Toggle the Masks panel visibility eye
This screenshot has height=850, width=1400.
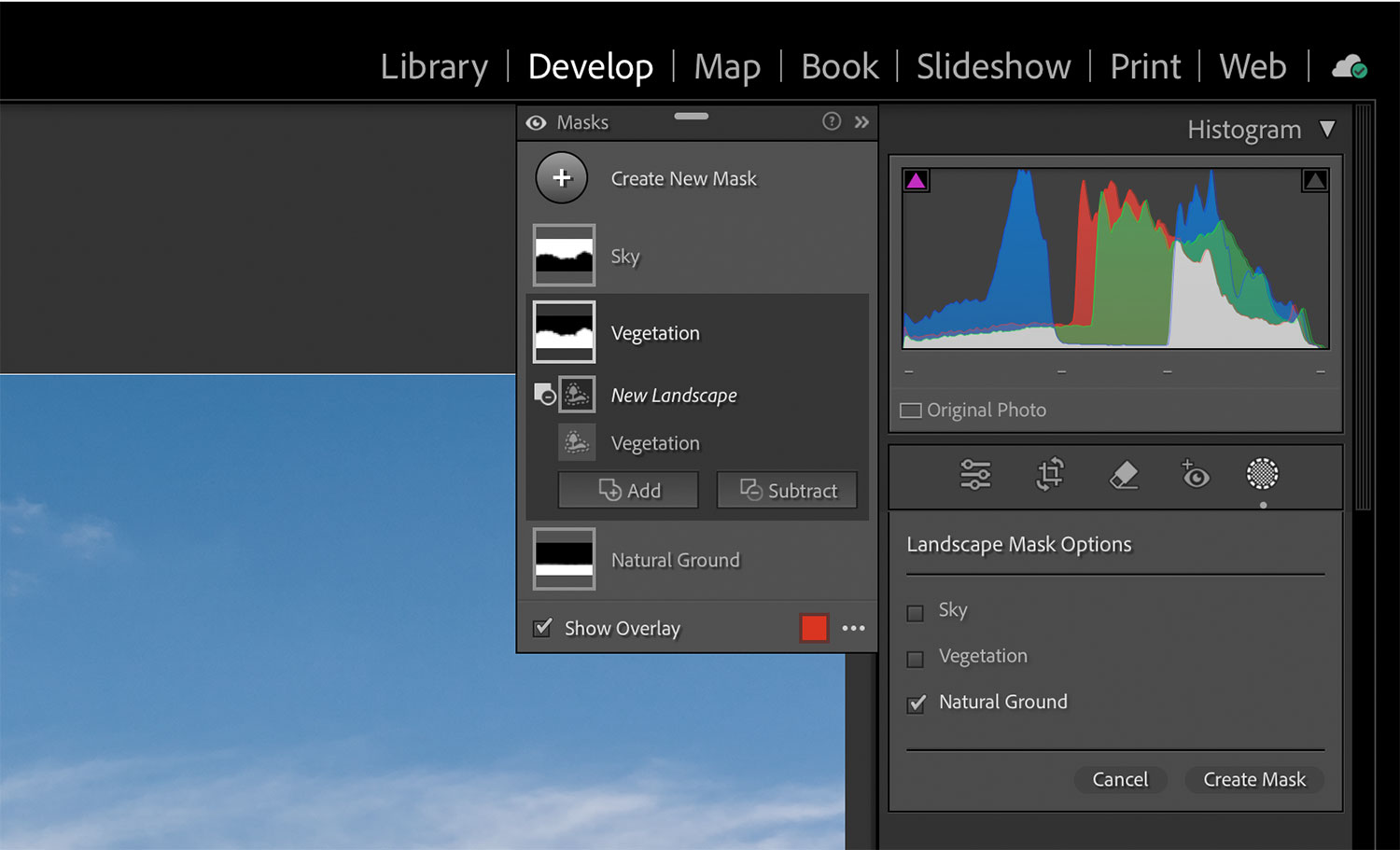tap(536, 122)
